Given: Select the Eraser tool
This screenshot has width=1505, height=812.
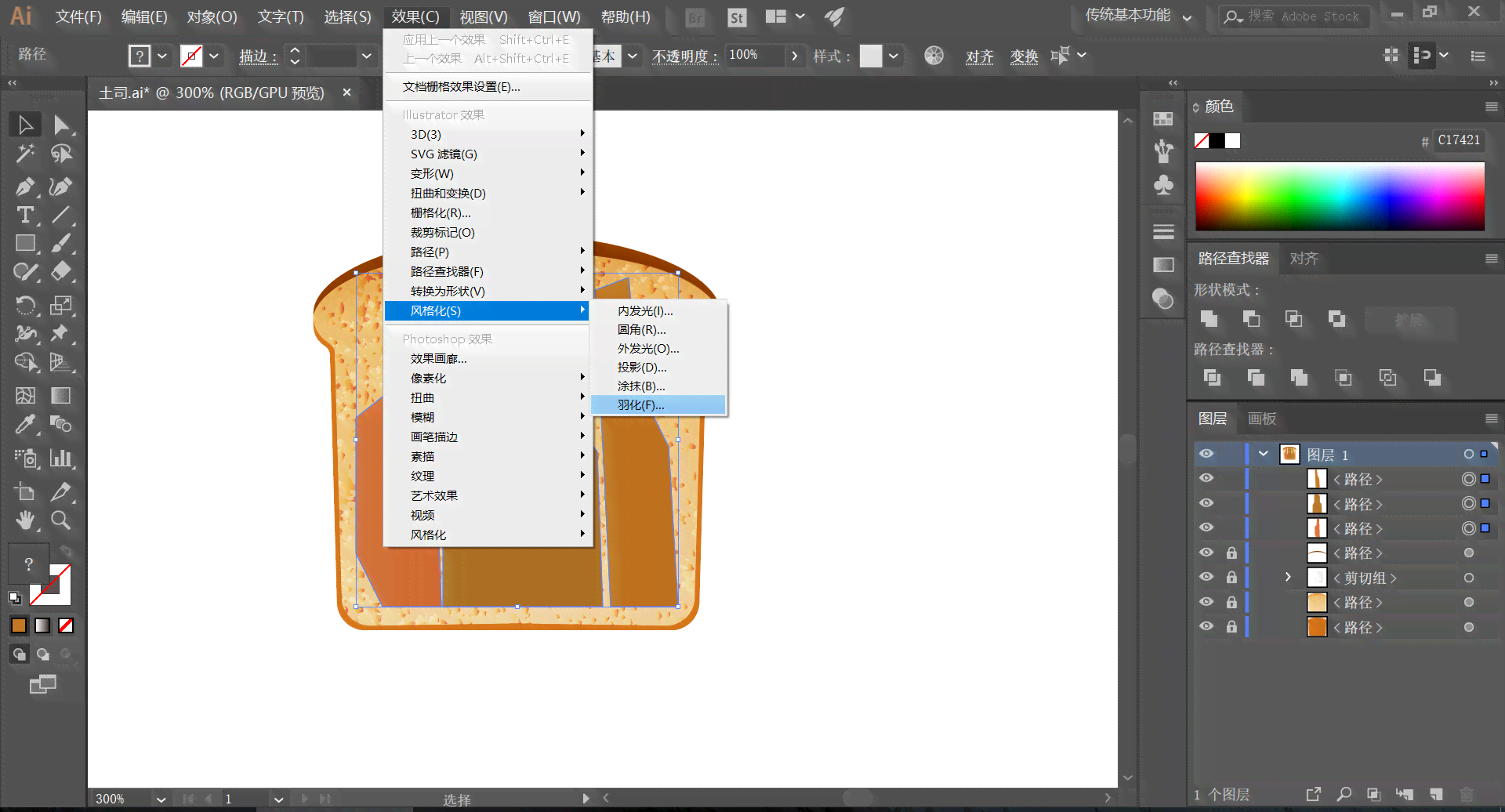Looking at the screenshot, I should pyautogui.click(x=61, y=272).
